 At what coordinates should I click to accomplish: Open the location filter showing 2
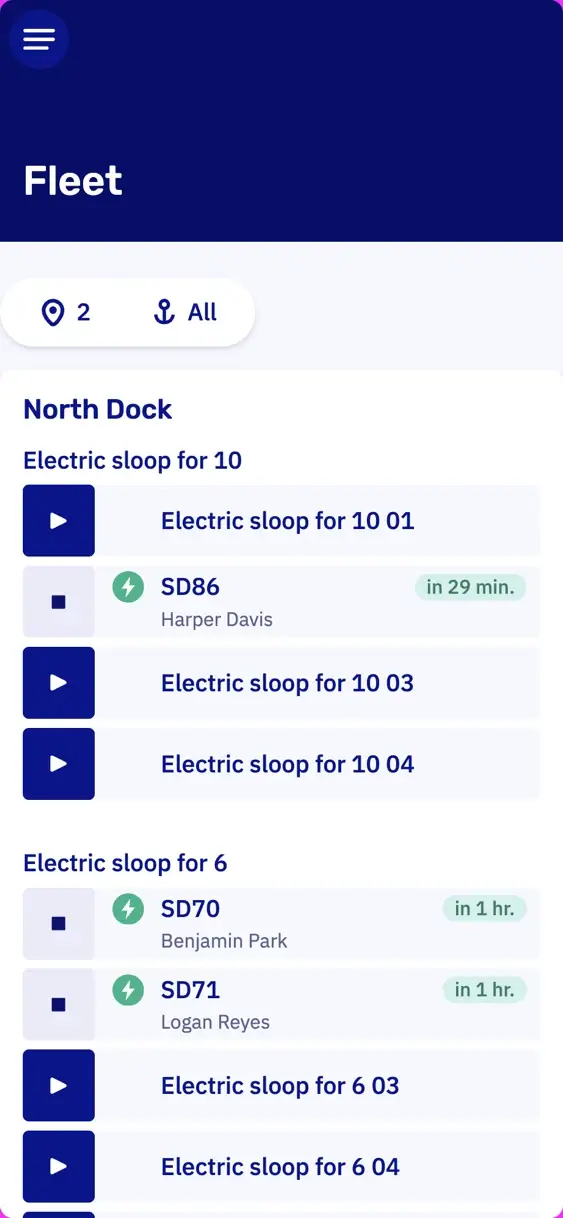[x=66, y=313]
